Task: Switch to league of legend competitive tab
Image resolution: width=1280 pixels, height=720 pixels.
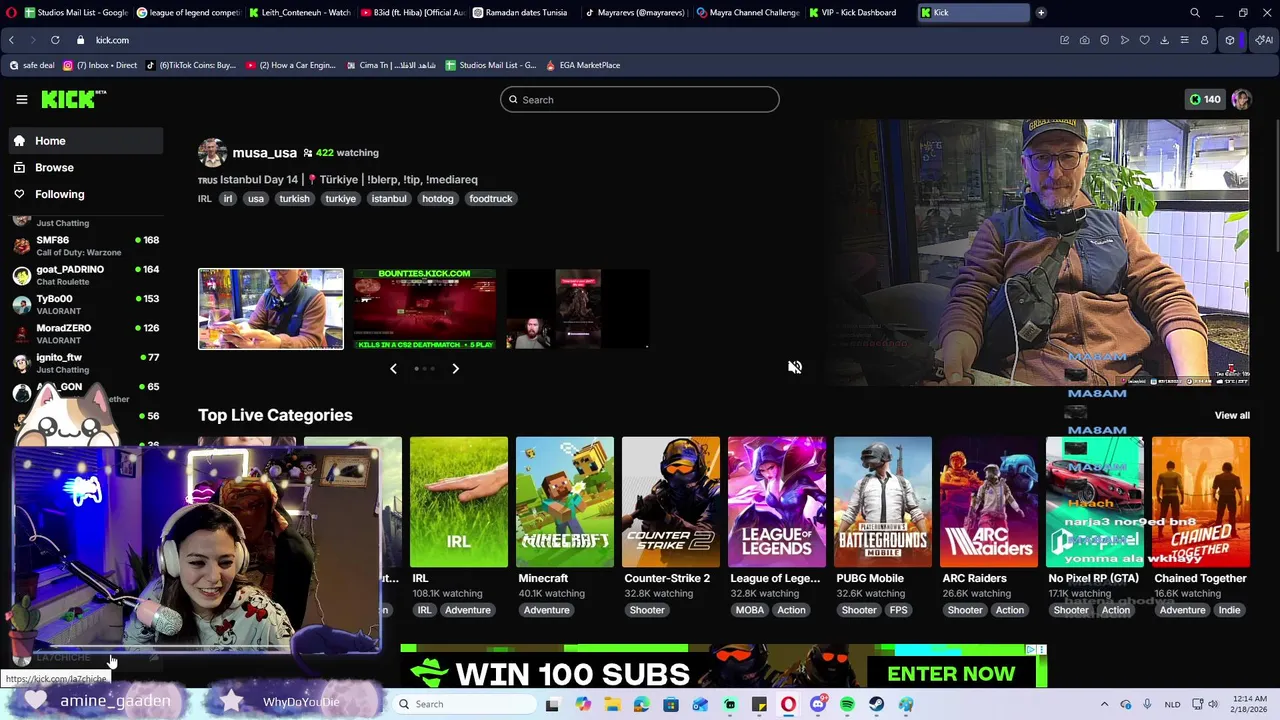Action: (188, 13)
